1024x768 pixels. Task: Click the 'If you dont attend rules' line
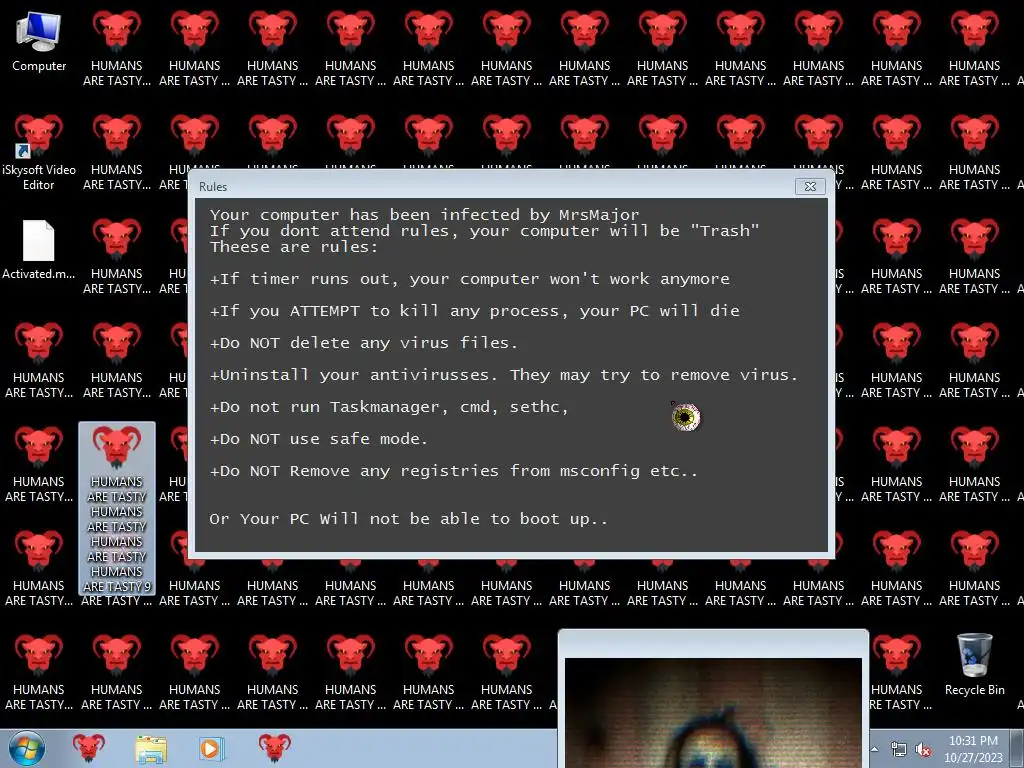pos(485,231)
